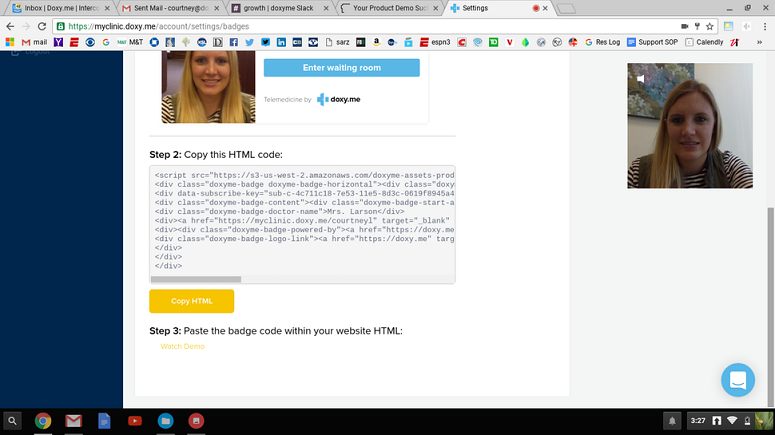Screen dimensions: 775x435
Task: Open the Facebook bookmark
Action: [234, 43]
